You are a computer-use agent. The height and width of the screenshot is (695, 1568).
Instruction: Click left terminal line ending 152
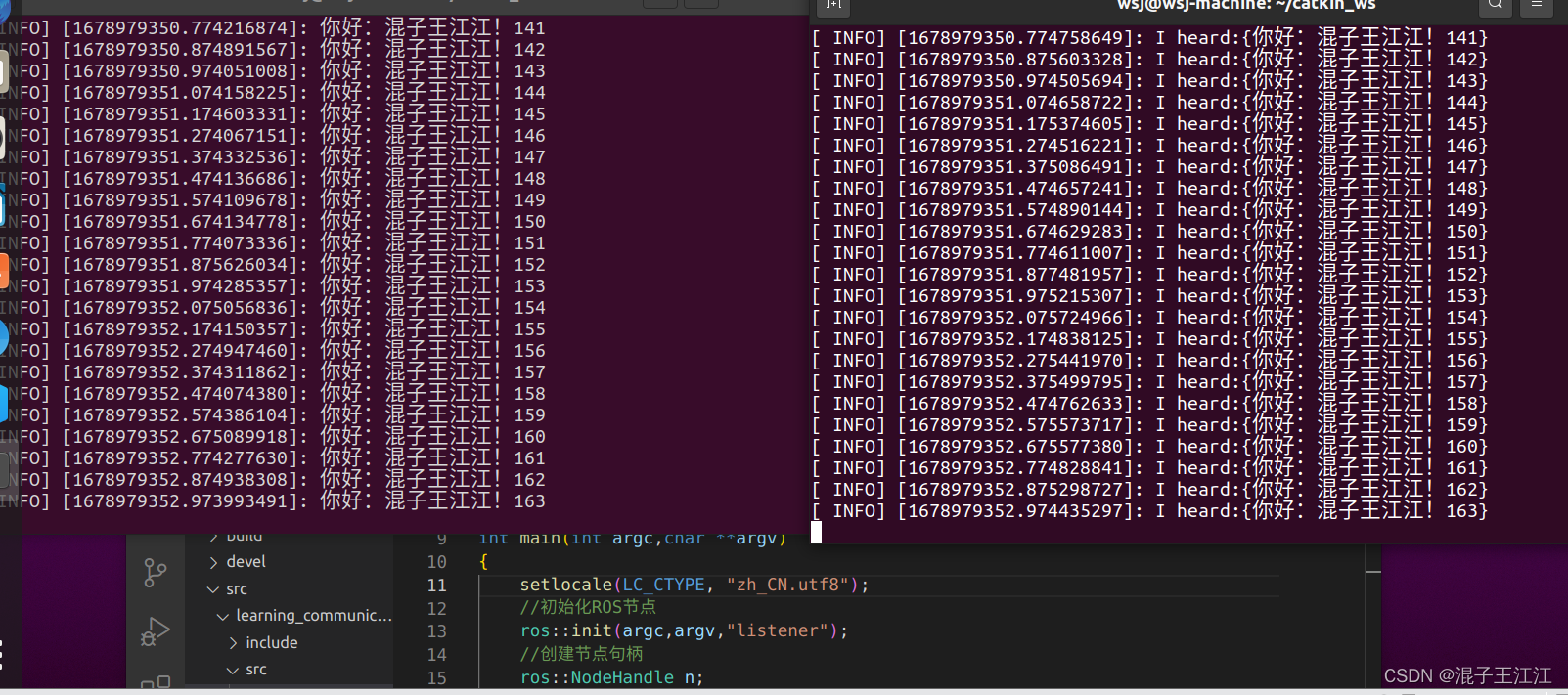pos(273,265)
